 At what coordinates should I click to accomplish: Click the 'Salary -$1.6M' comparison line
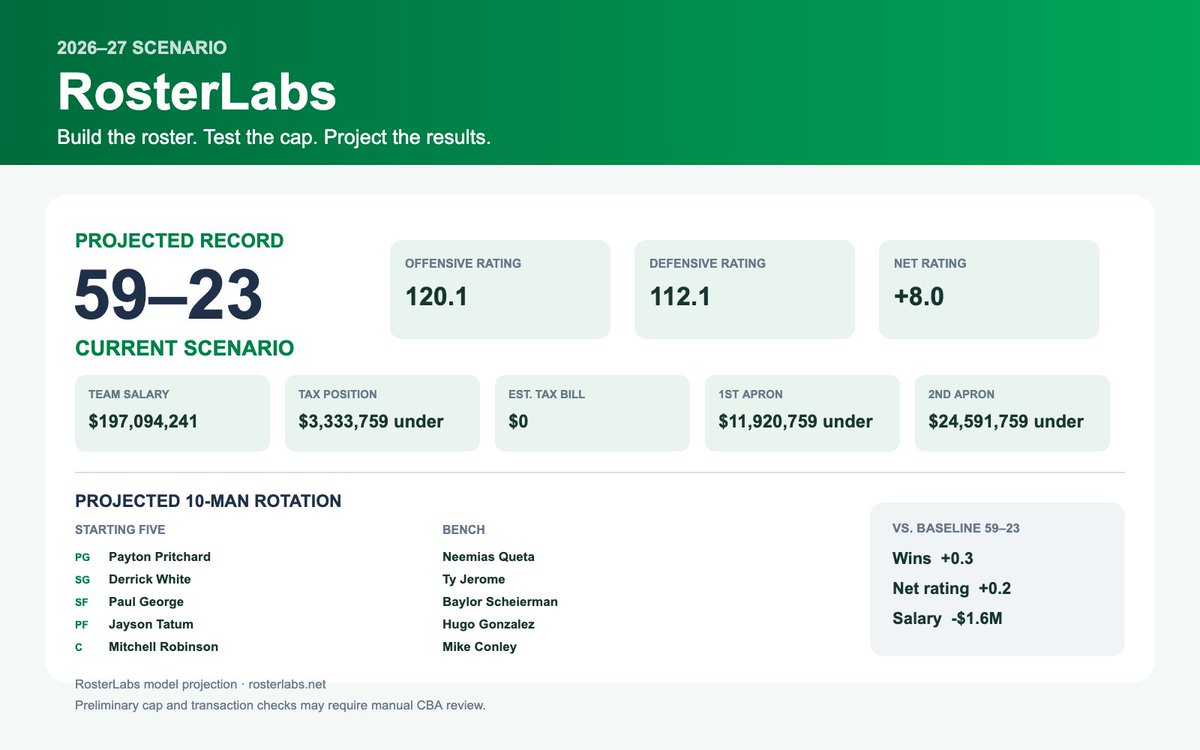[948, 619]
